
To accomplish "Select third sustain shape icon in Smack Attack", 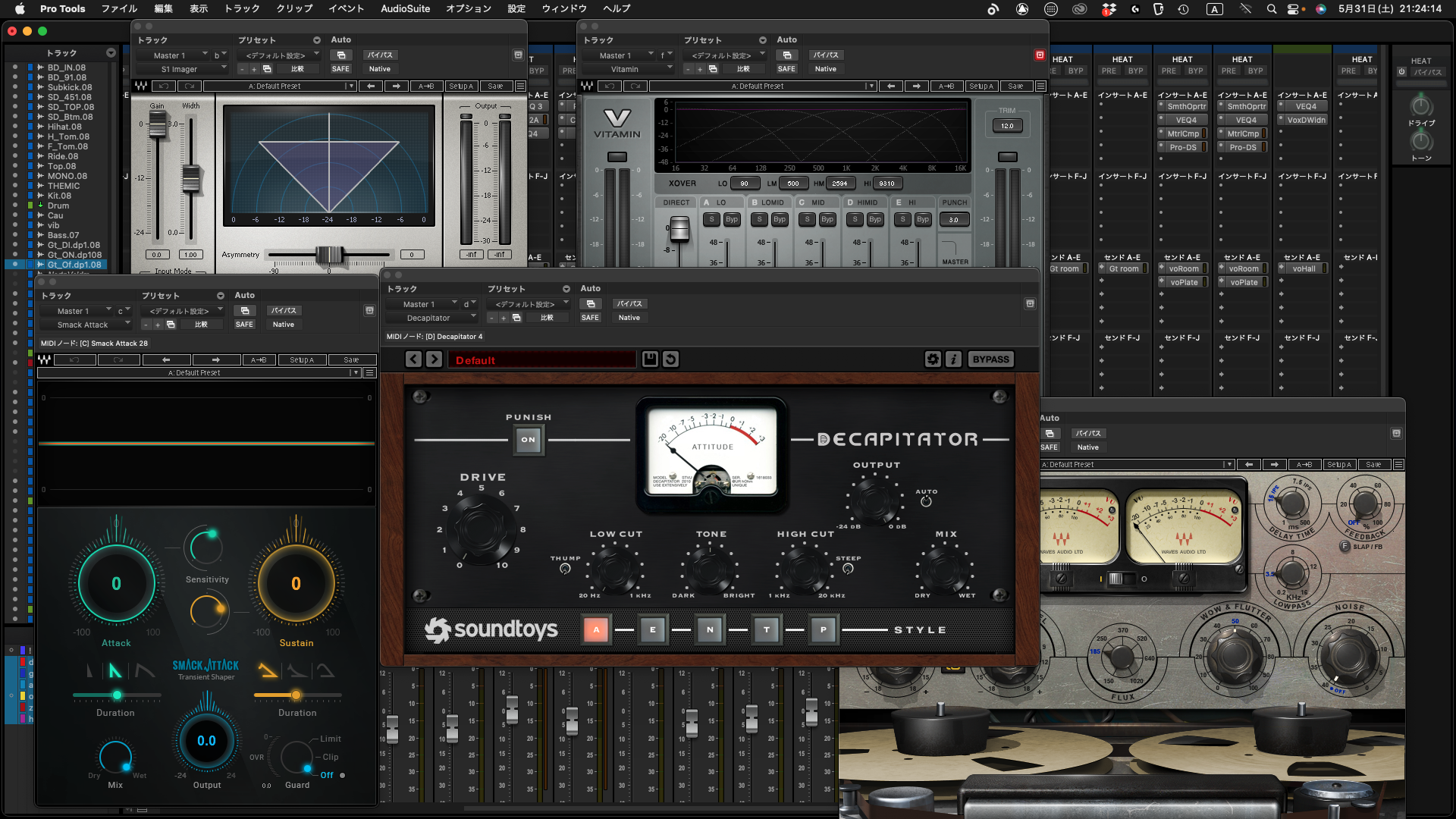I will pyautogui.click(x=326, y=670).
